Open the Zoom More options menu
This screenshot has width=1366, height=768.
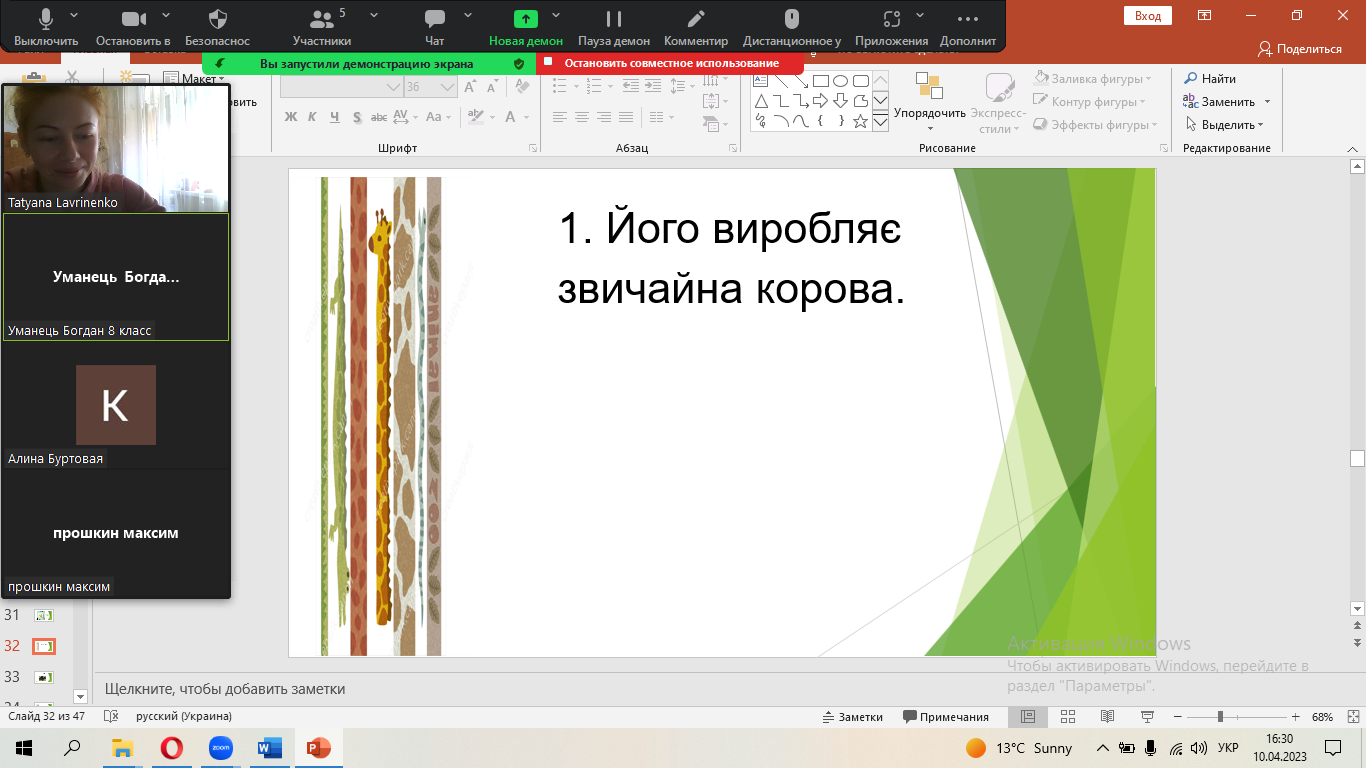pyautogui.click(x=968, y=27)
